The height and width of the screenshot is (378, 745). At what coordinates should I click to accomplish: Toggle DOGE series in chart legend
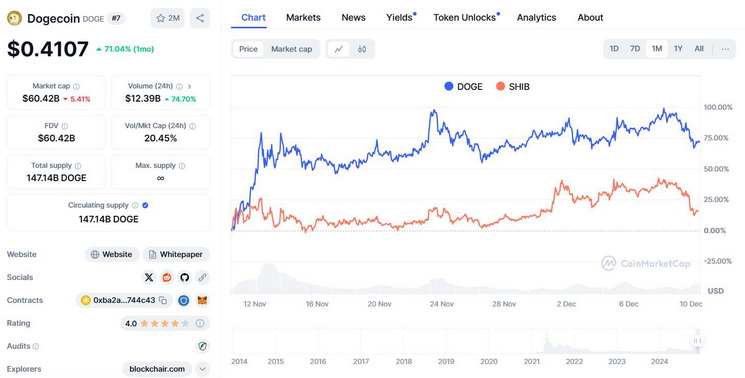tap(463, 86)
